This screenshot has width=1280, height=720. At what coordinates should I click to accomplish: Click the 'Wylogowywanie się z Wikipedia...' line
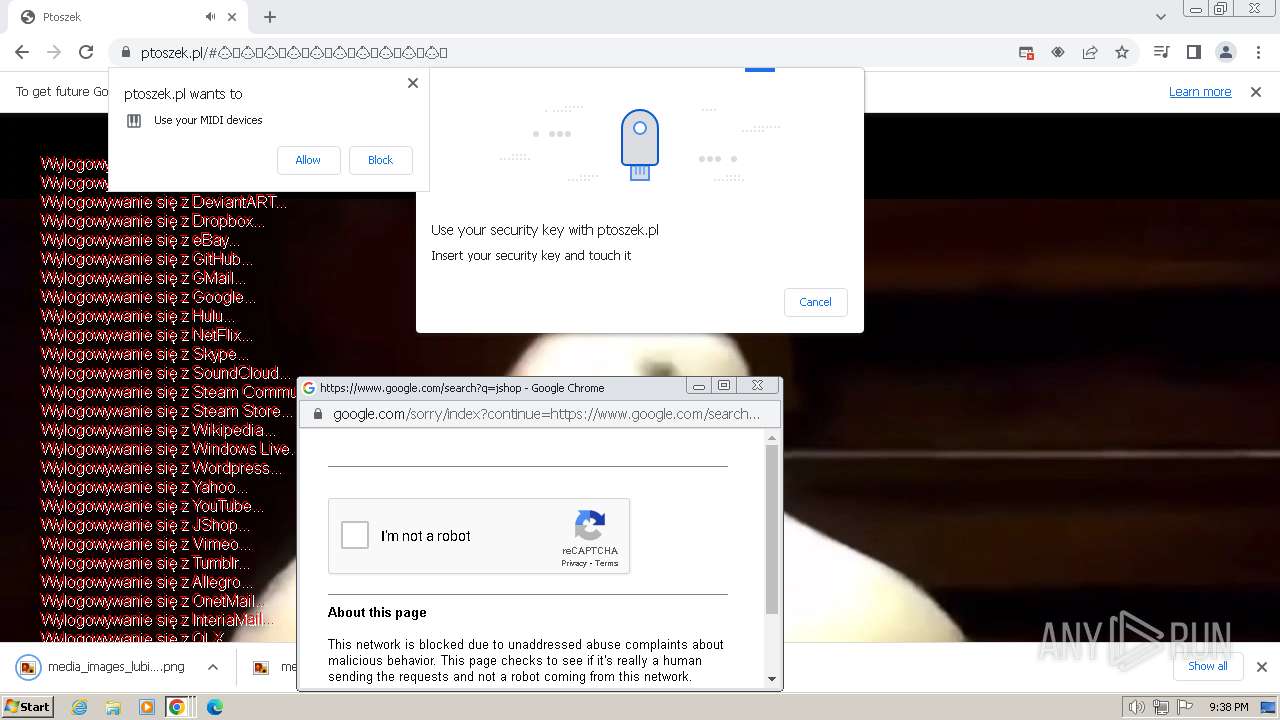pyautogui.click(x=158, y=430)
